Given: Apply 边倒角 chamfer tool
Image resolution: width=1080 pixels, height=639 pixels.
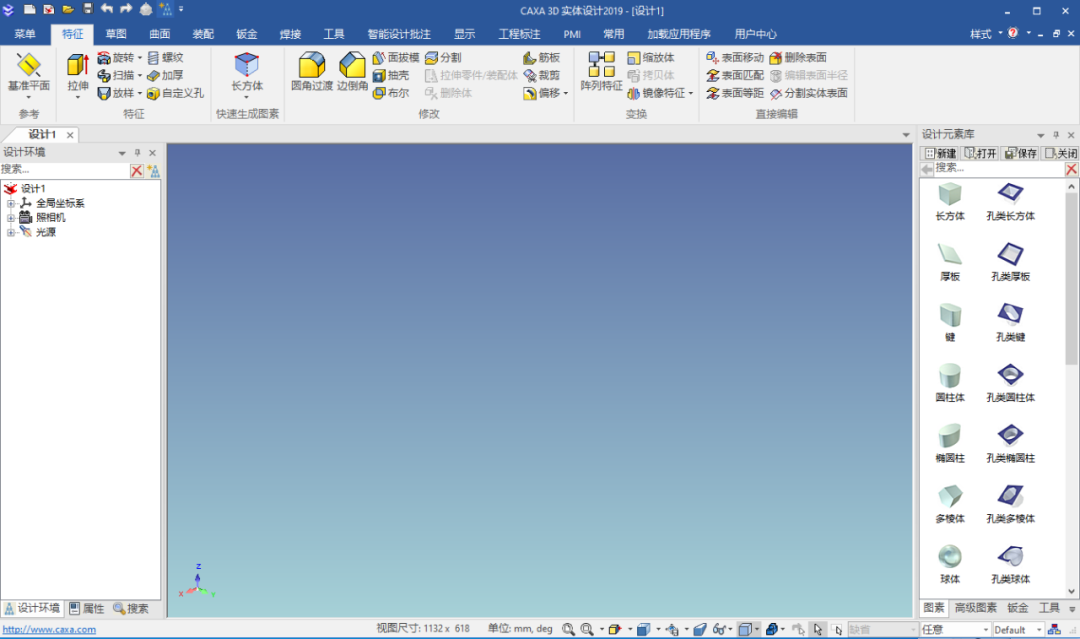Looking at the screenshot, I should [352, 72].
